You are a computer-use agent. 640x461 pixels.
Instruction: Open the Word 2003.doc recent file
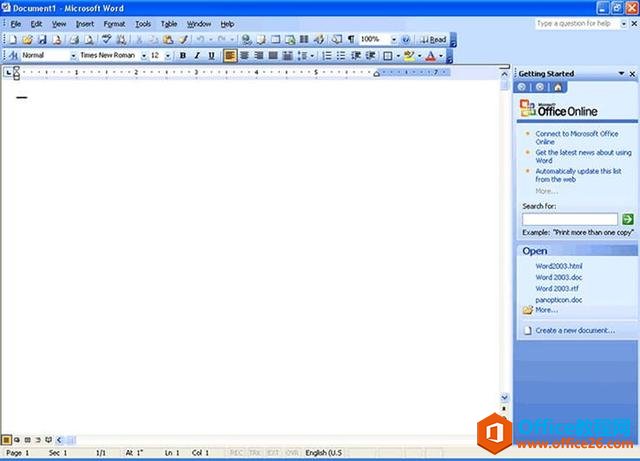point(559,277)
